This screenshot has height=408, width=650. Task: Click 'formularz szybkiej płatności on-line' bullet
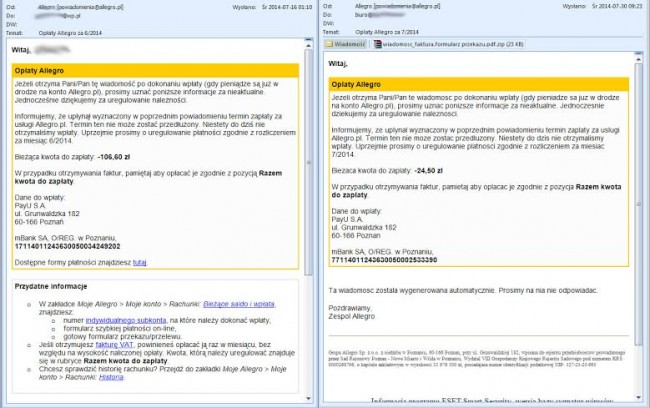point(119,328)
